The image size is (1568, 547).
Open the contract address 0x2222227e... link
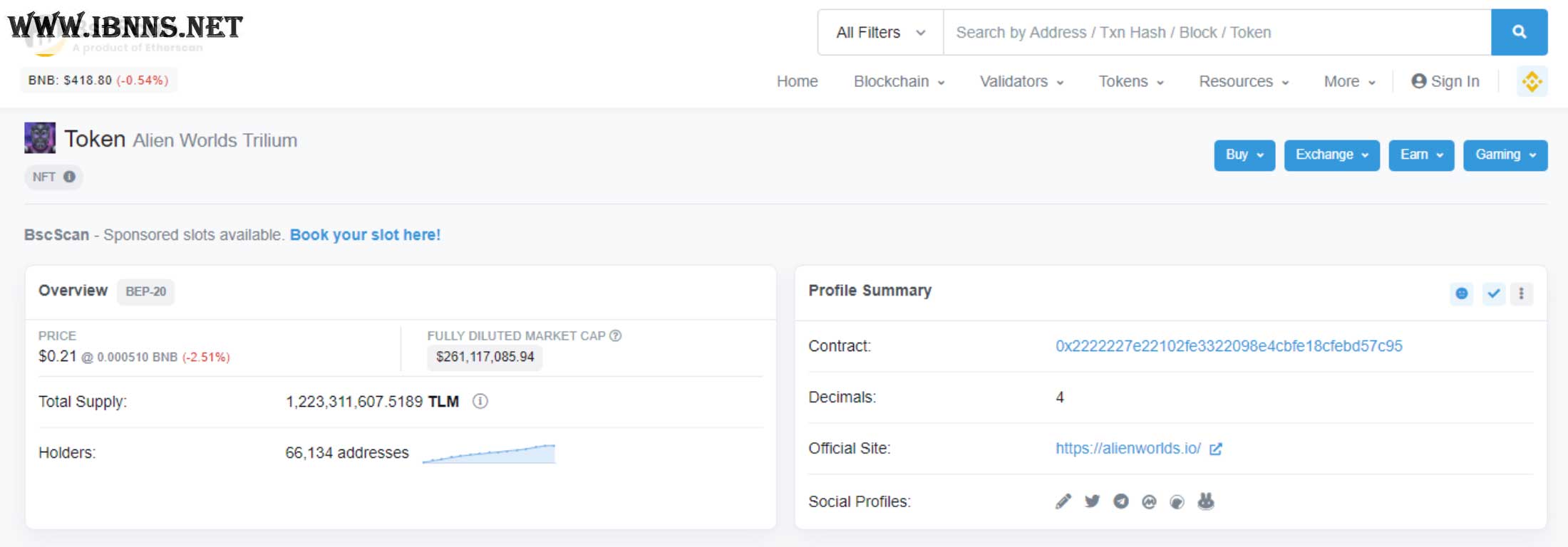tap(1229, 346)
